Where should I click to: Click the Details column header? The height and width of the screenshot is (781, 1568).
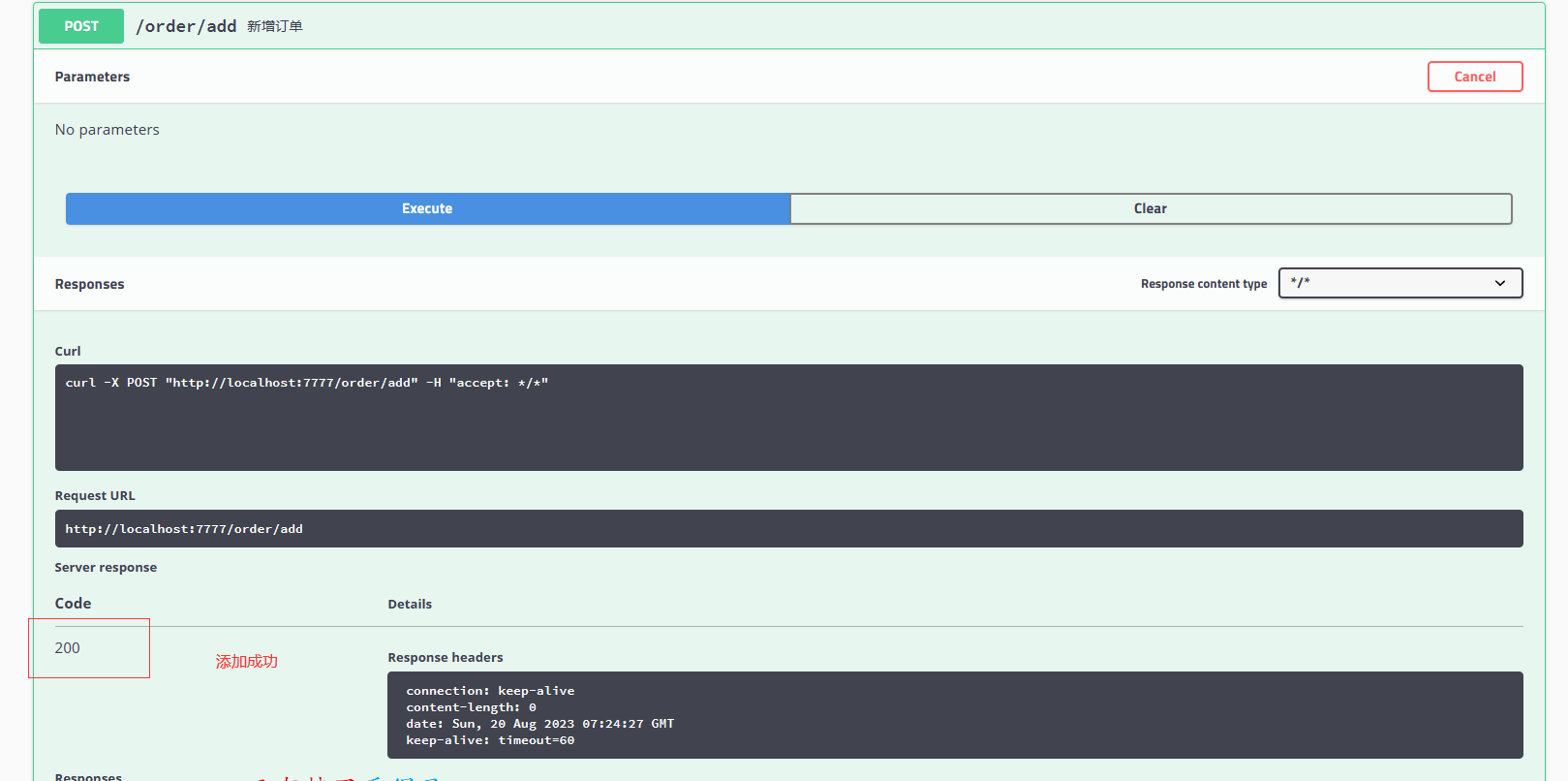(x=410, y=605)
